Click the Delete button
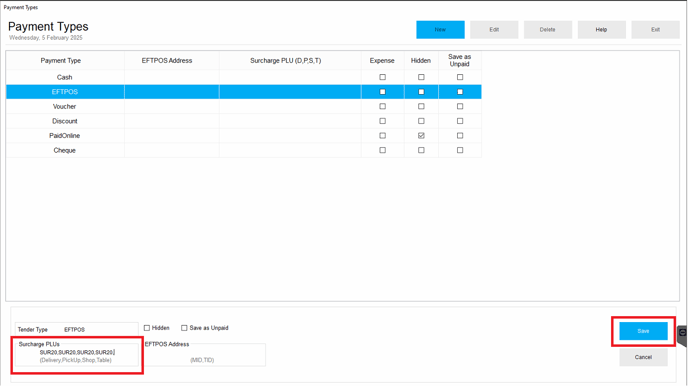The image size is (688, 386). [x=548, y=30]
